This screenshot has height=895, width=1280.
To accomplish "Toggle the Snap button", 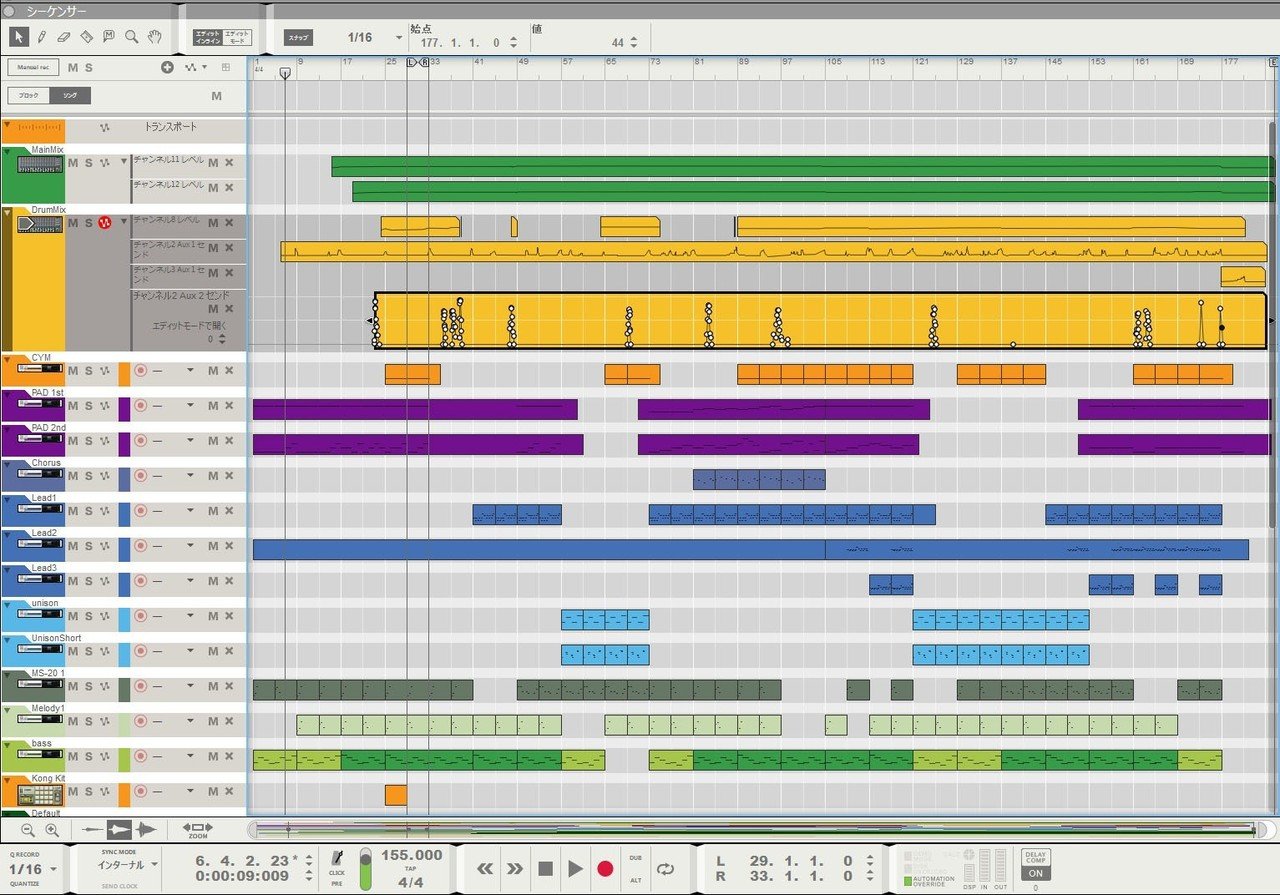I will 298,38.
